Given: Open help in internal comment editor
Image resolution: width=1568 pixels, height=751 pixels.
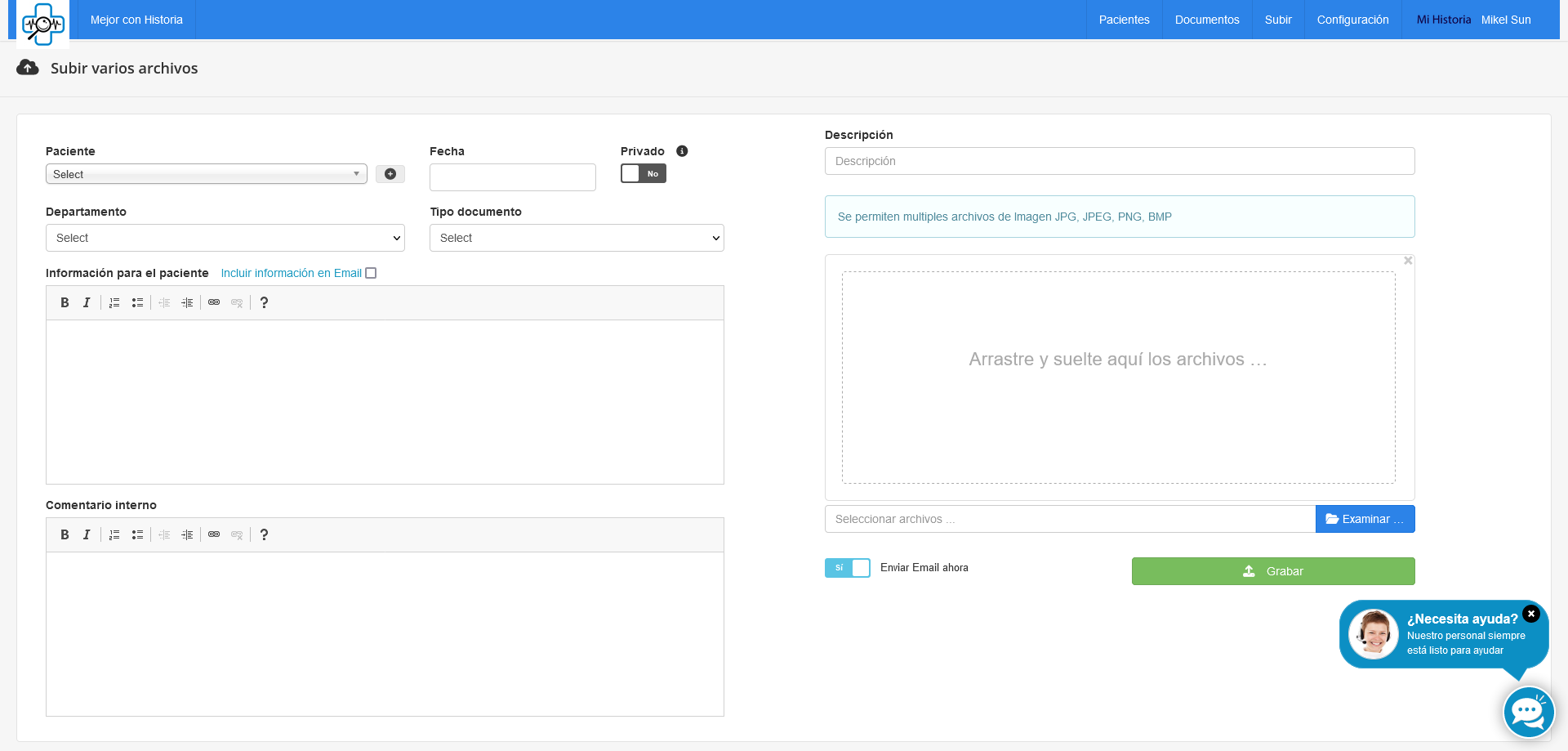Looking at the screenshot, I should (x=264, y=535).
